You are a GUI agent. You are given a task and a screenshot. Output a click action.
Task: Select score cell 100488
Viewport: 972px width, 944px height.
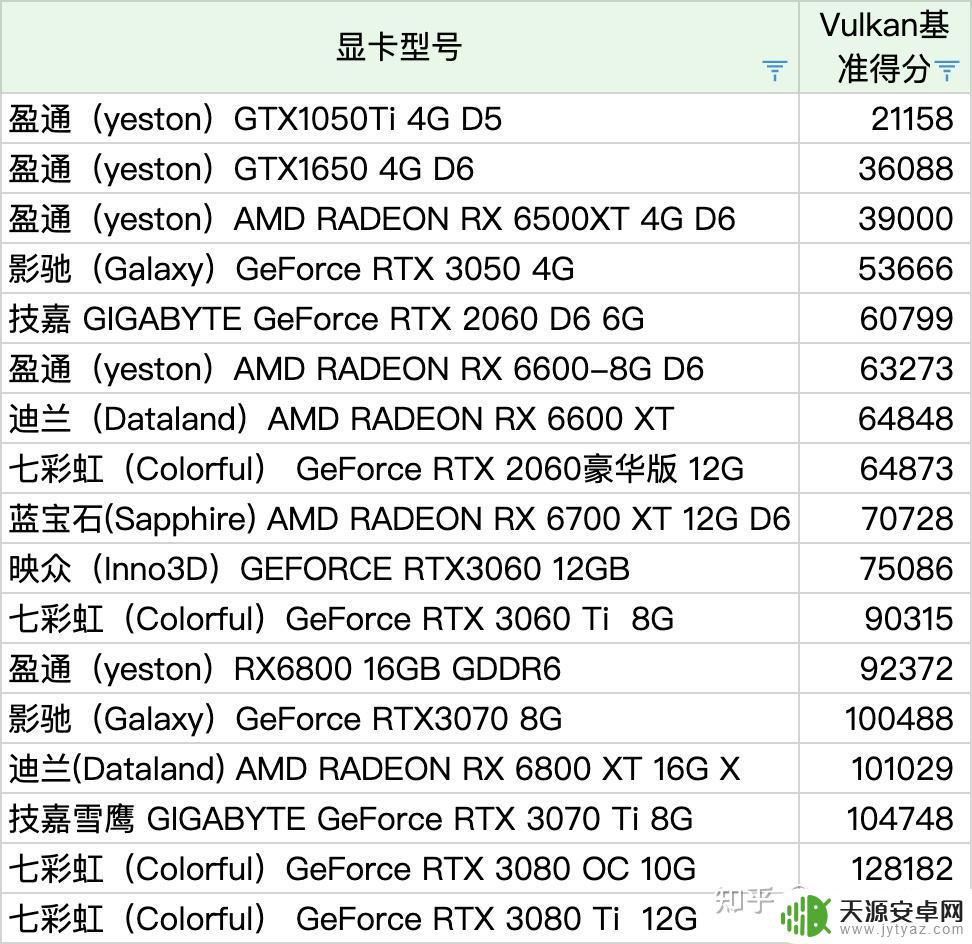(885, 718)
